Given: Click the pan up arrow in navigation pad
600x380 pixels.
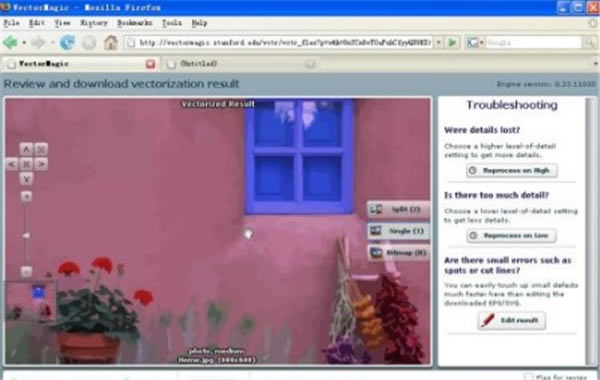Looking at the screenshot, I should 26,149.
